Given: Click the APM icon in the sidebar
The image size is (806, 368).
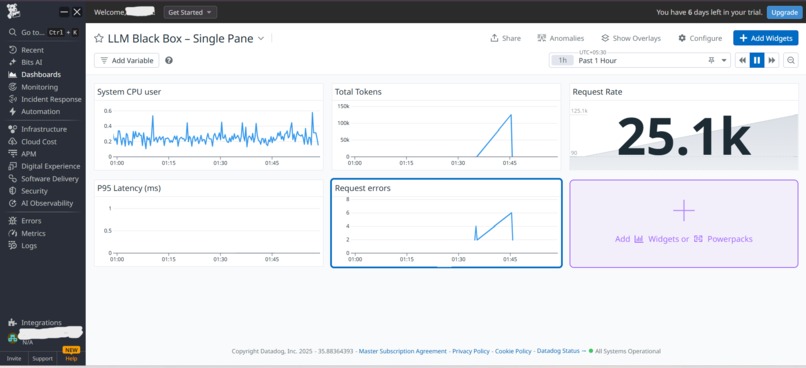Looking at the screenshot, I should coord(12,154).
